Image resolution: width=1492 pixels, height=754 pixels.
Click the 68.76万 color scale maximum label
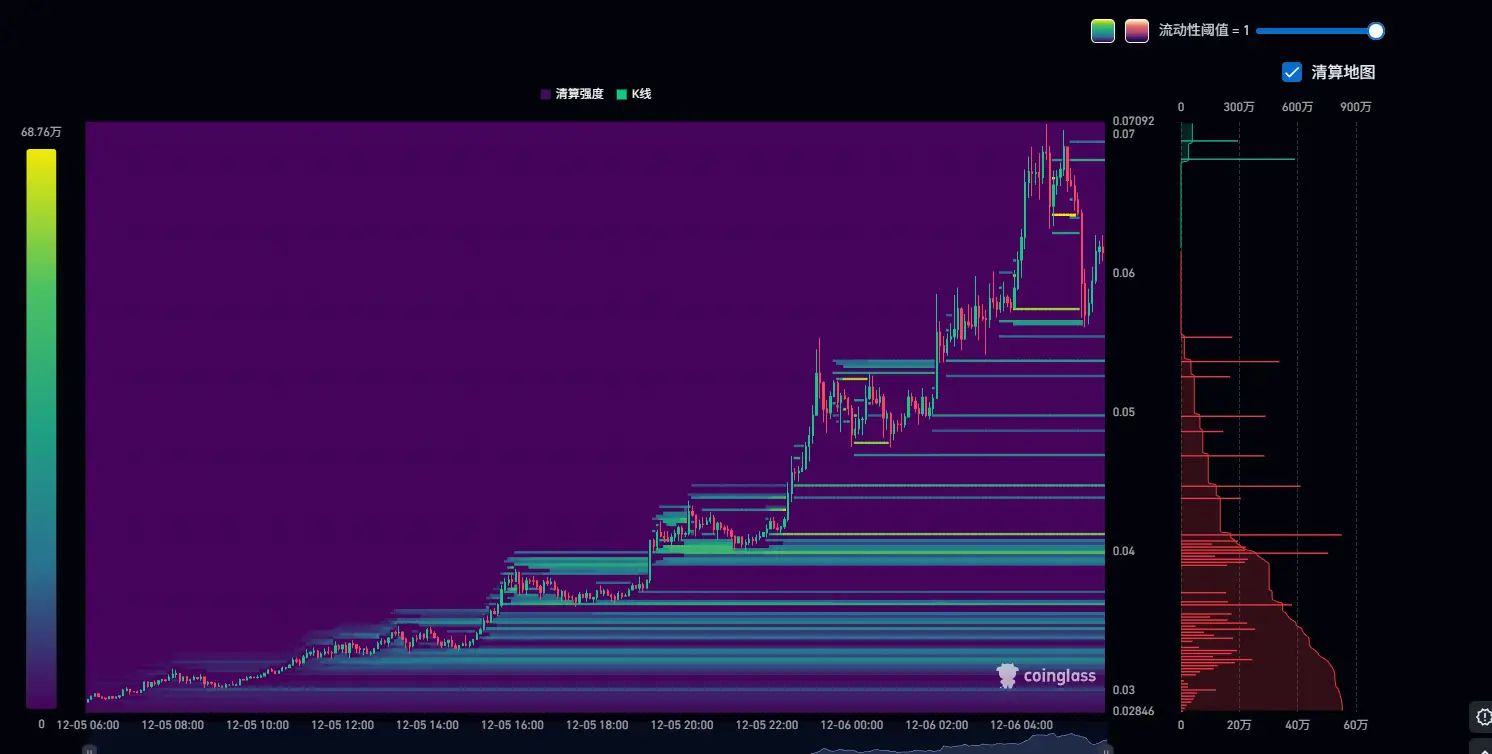coord(41,132)
